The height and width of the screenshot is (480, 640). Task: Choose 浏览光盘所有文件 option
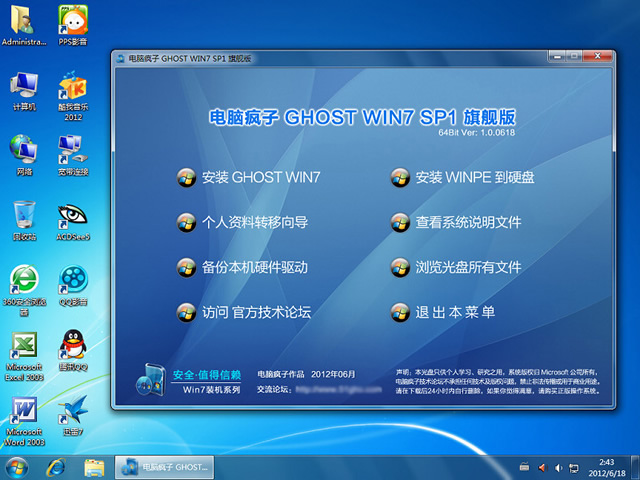[468, 267]
